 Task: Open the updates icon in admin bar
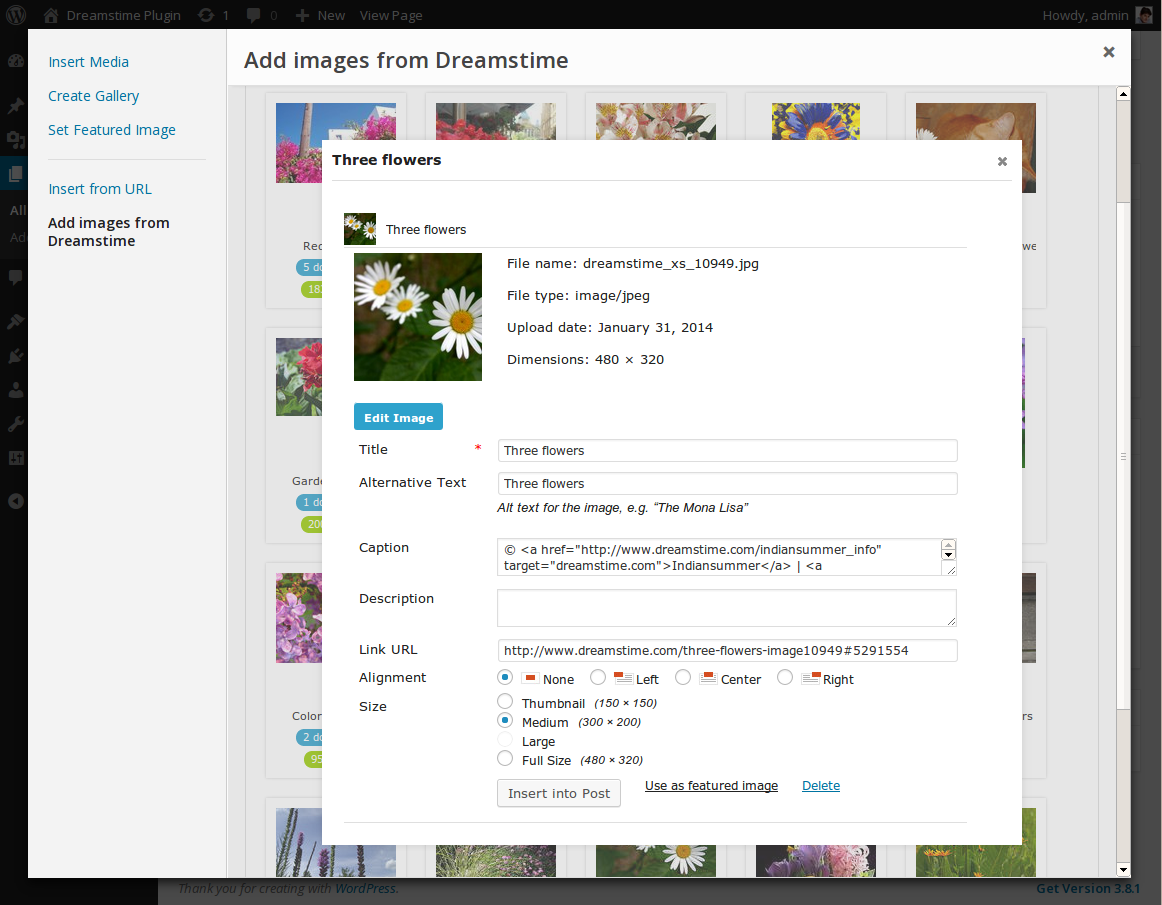(206, 15)
